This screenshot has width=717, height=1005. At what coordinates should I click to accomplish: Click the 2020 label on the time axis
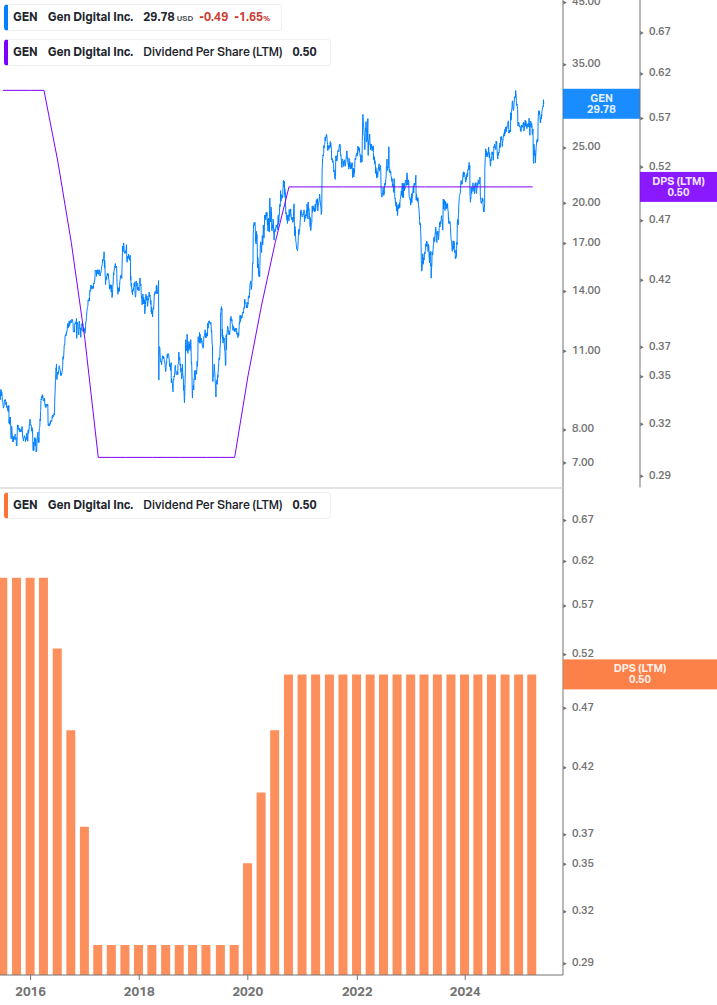(x=248, y=992)
